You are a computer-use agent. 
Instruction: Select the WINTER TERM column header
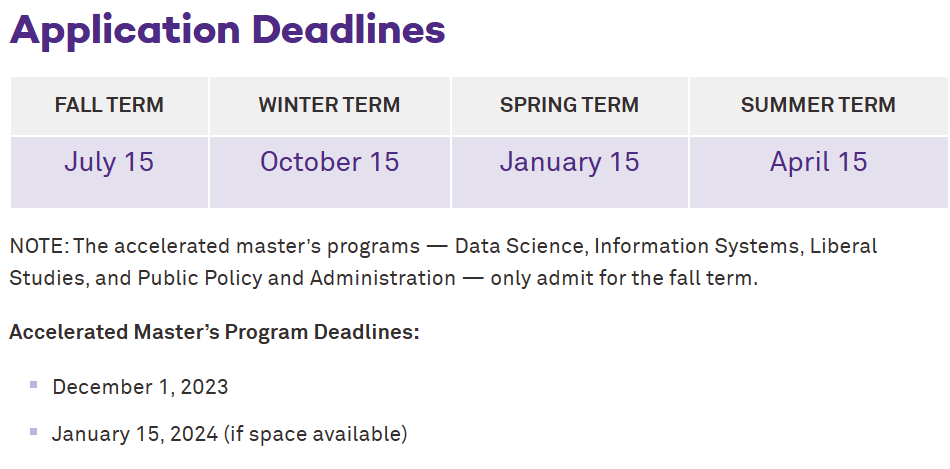click(x=330, y=105)
